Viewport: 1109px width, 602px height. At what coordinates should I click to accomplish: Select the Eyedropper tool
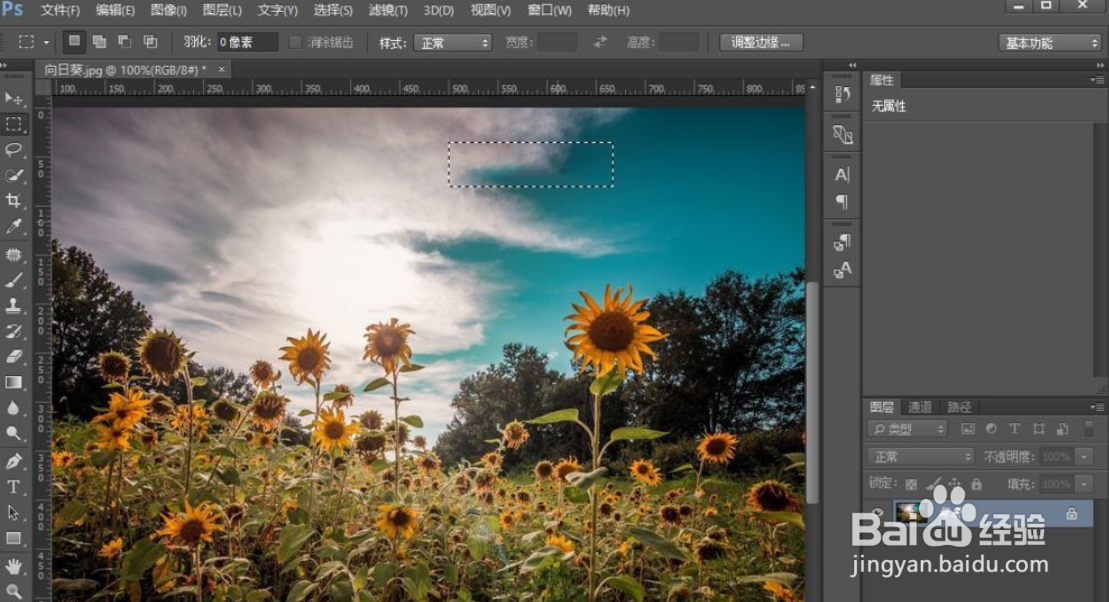[13, 226]
